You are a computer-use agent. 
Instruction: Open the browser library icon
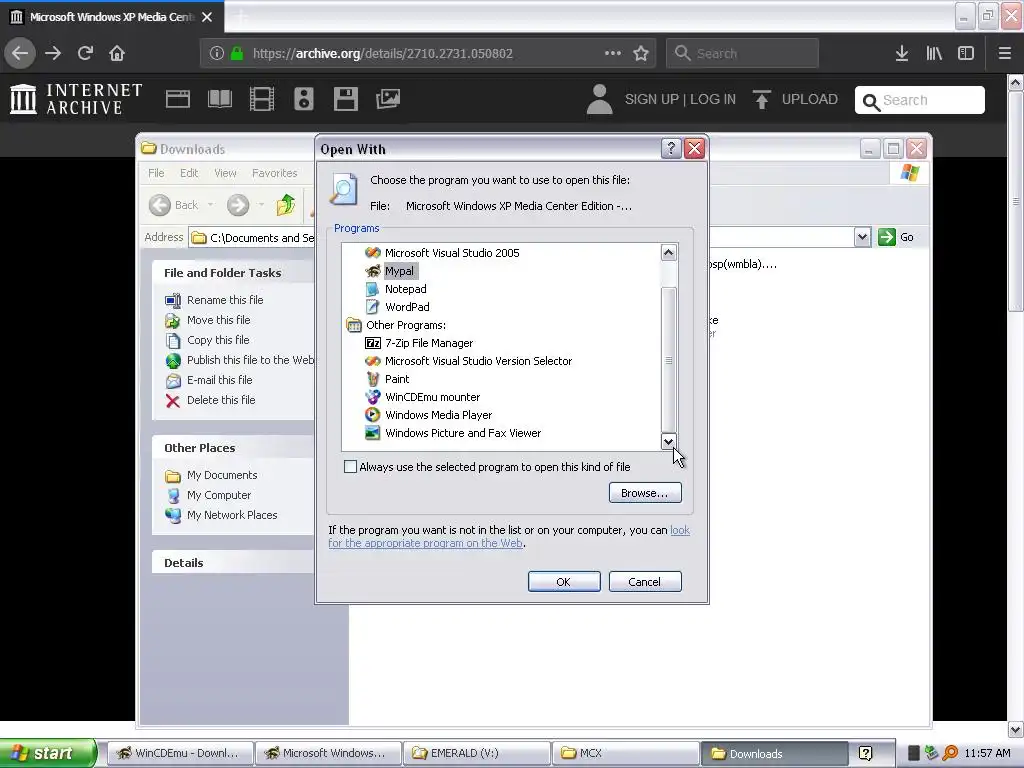tap(934, 54)
